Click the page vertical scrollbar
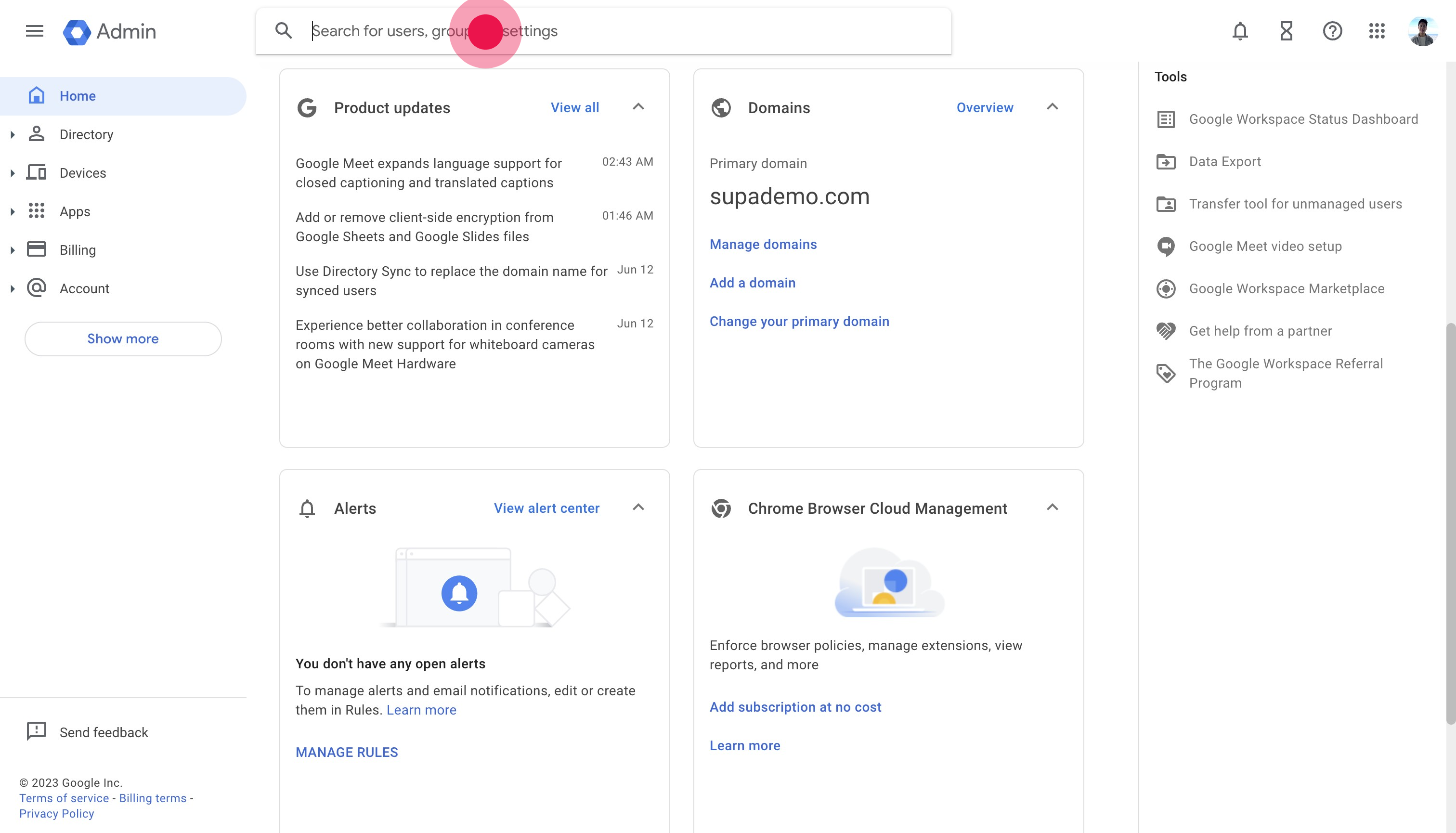The width and height of the screenshot is (1456, 833). pyautogui.click(x=1450, y=523)
